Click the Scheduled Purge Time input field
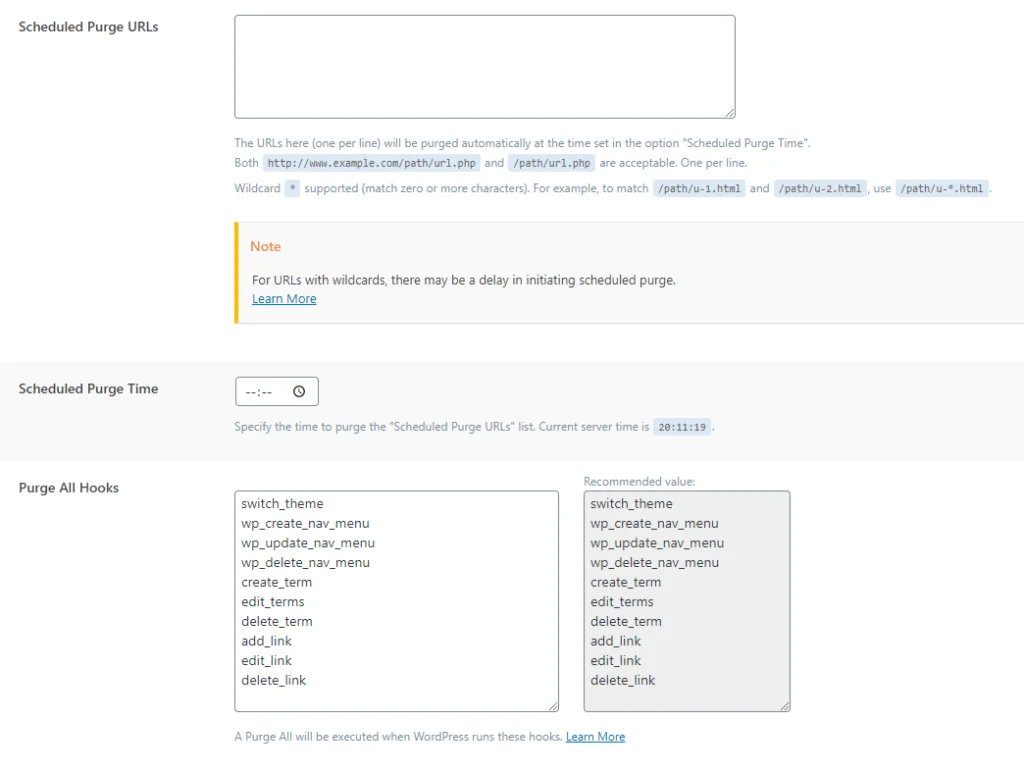Viewport: 1024px width, 772px height. pyautogui.click(x=276, y=391)
